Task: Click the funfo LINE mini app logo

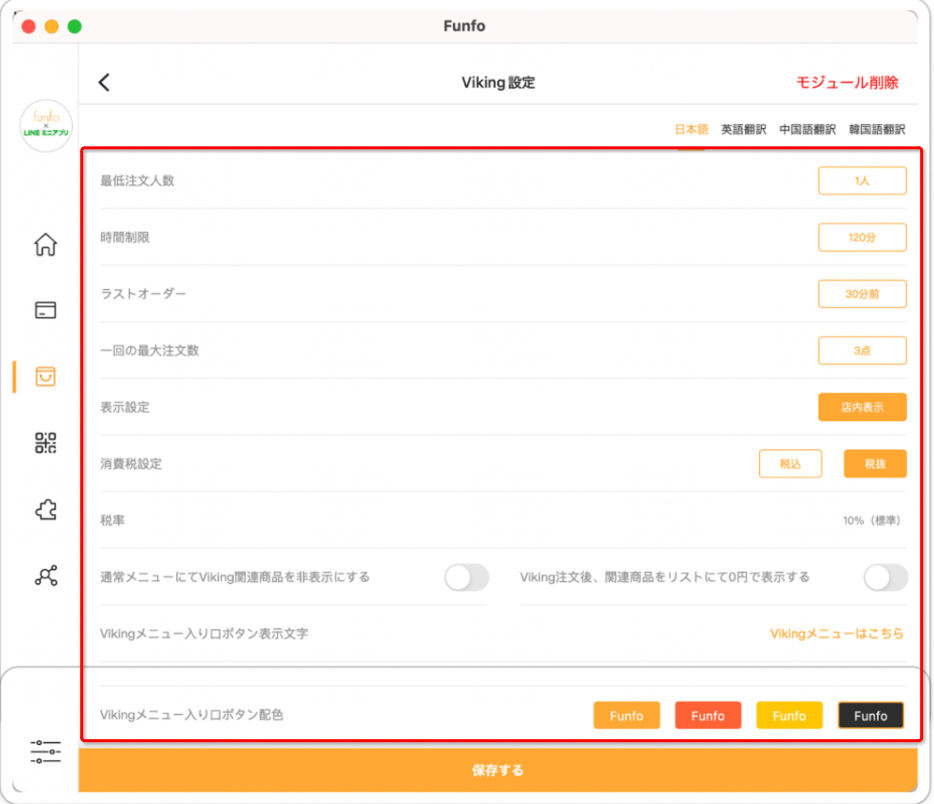Action: [x=46, y=126]
